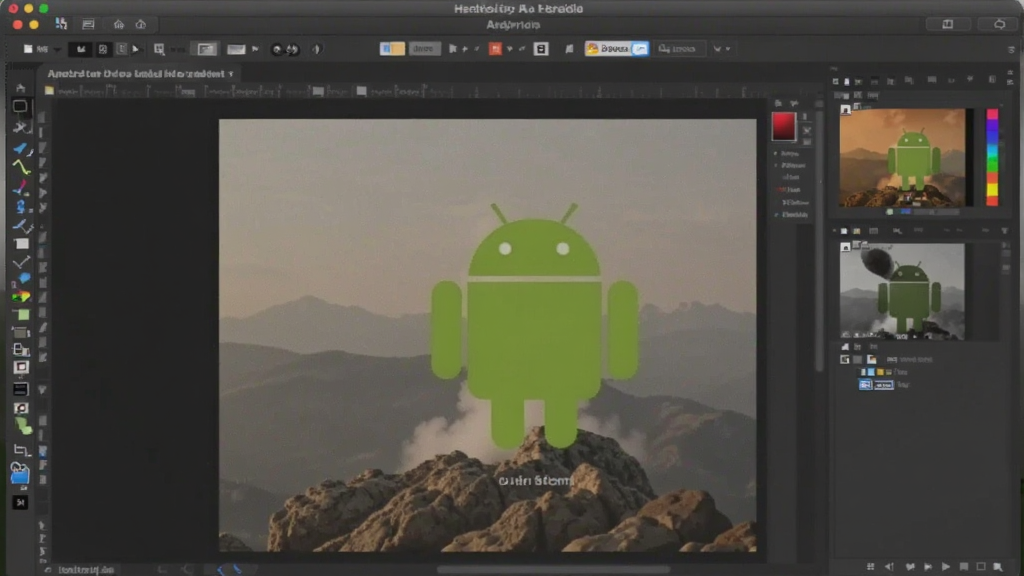Image resolution: width=1024 pixels, height=576 pixels.
Task: Pick a hue on the rainbow color strip
Action: (x=992, y=157)
